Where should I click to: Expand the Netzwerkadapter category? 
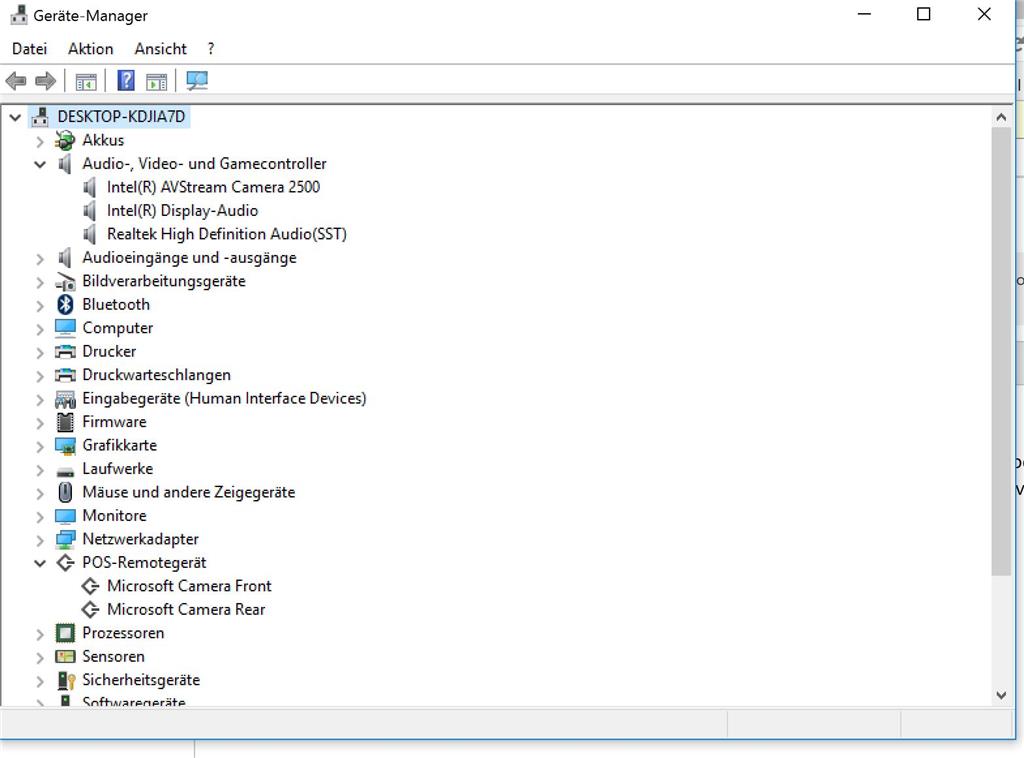(x=40, y=541)
